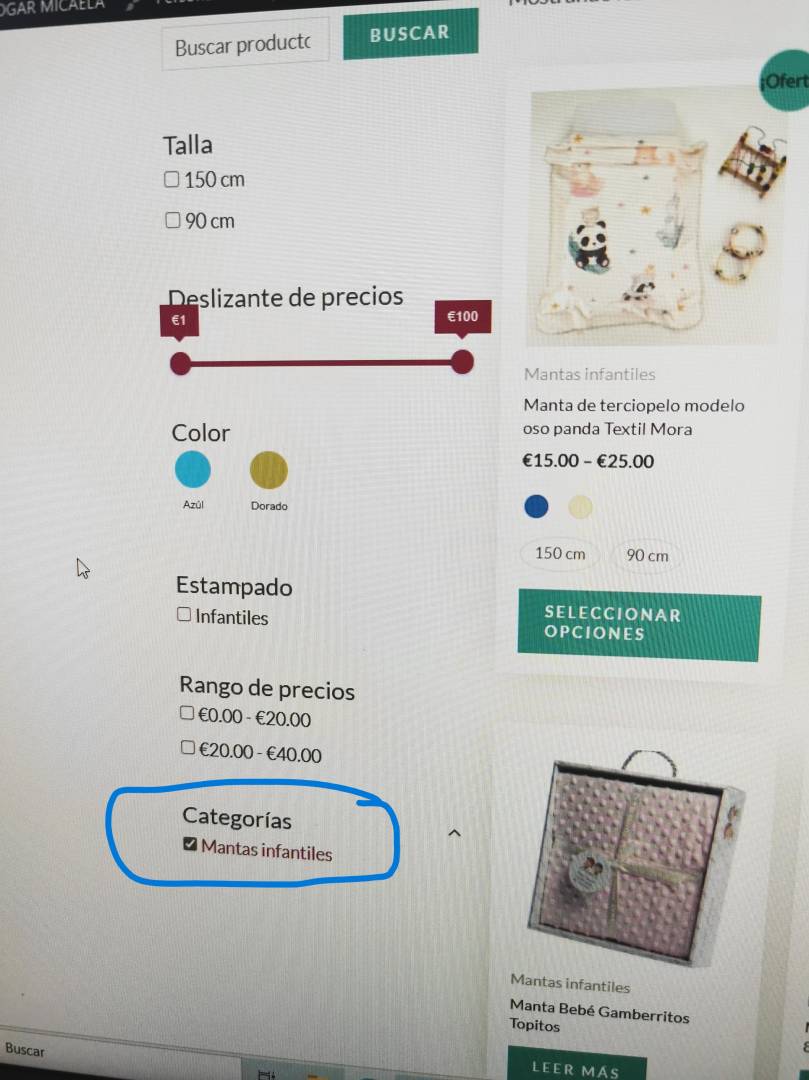Select the €100 maximum price slider handle
The image size is (809, 1080).
[x=463, y=362]
